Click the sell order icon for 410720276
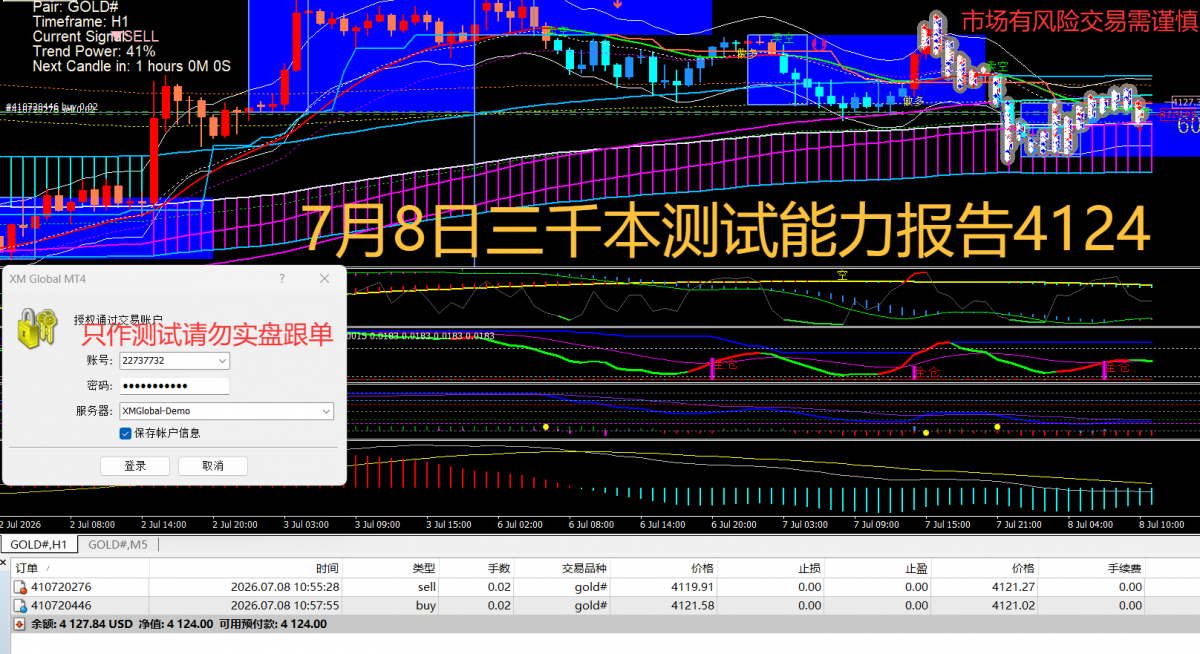1200x654 pixels. (20, 587)
